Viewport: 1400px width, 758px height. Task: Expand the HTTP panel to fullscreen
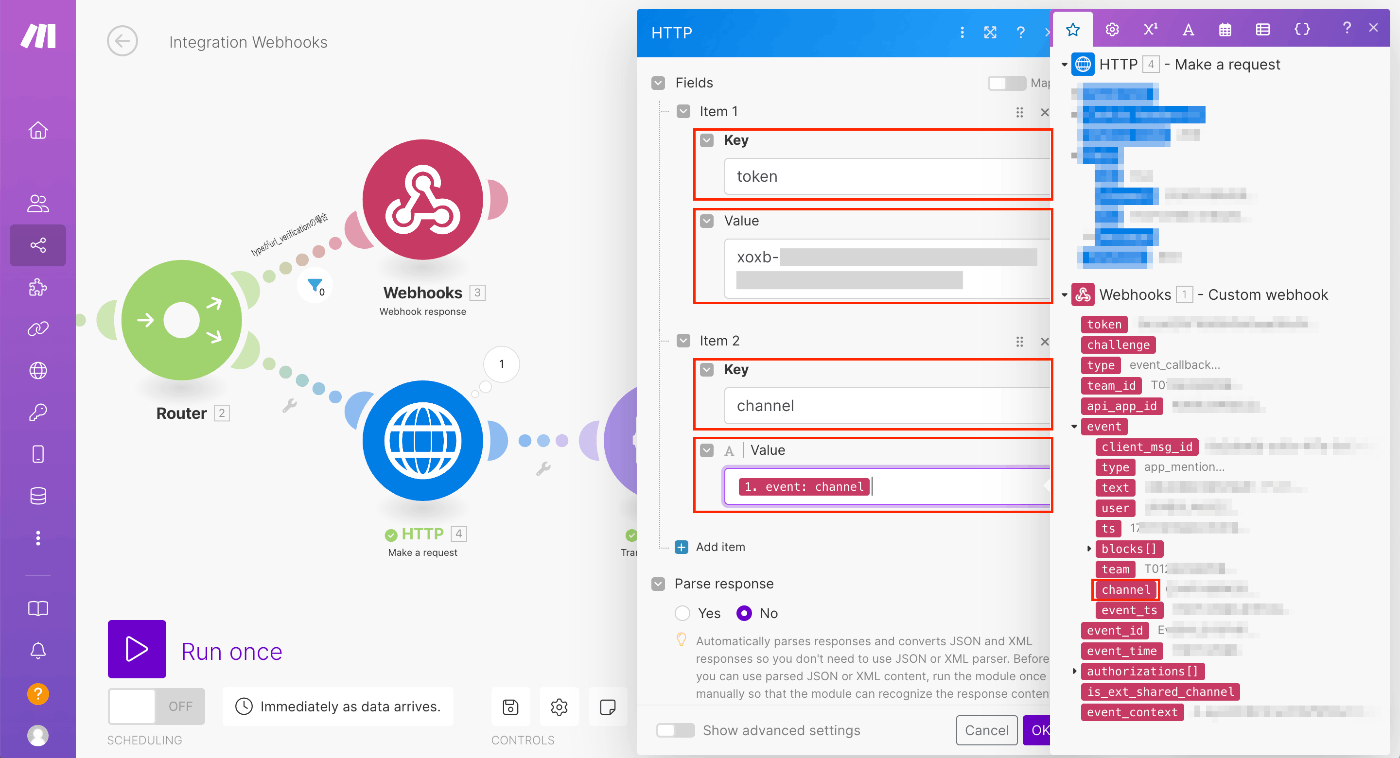point(990,33)
